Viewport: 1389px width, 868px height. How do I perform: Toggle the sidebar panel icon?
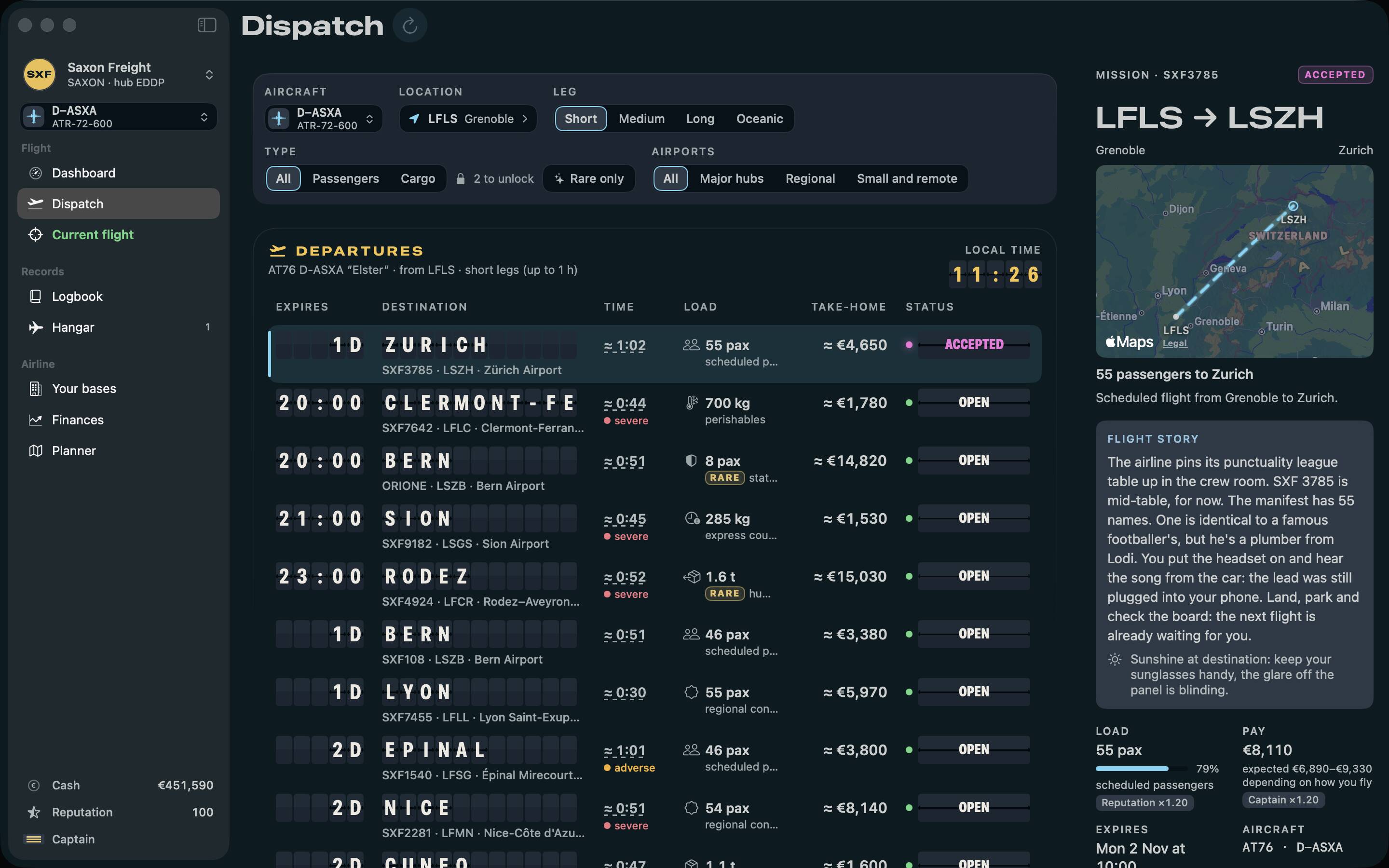206,25
